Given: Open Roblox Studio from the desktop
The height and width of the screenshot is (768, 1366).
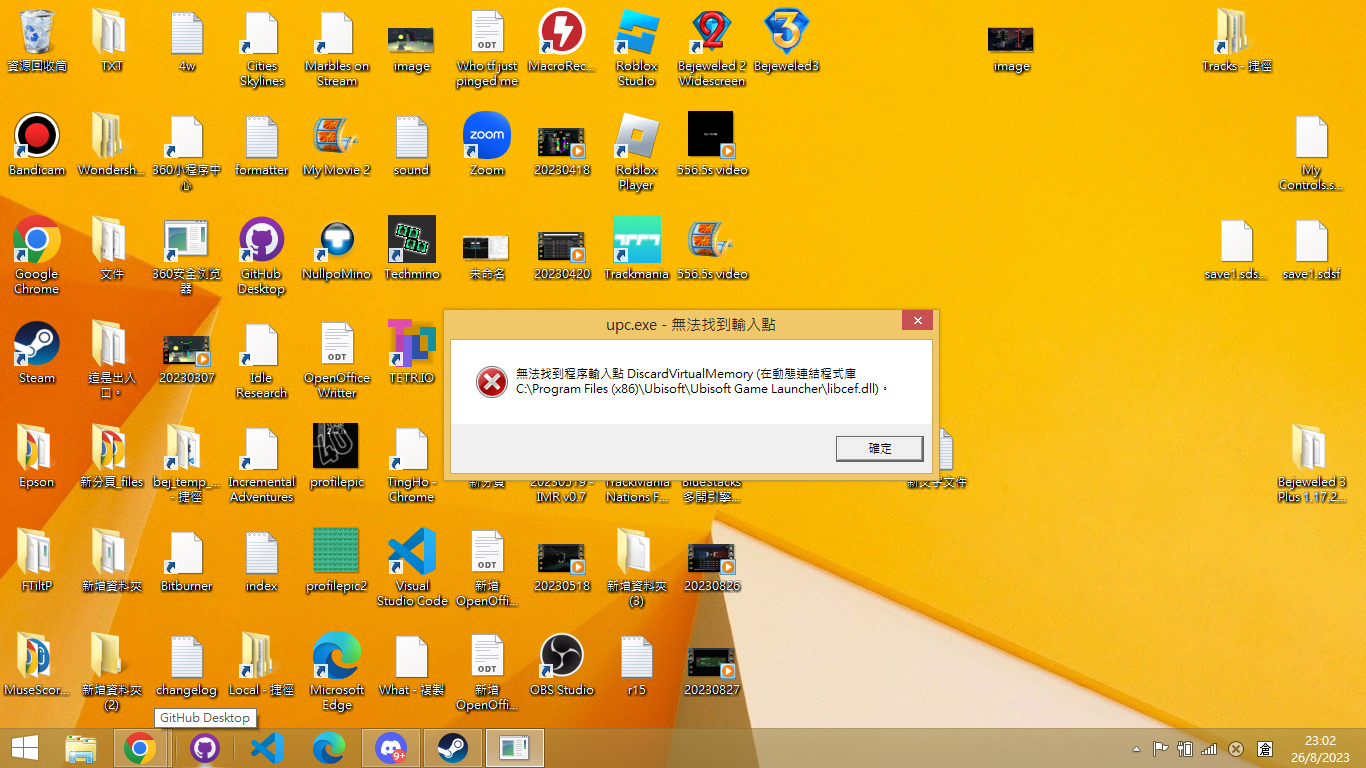Looking at the screenshot, I should pyautogui.click(x=636, y=32).
